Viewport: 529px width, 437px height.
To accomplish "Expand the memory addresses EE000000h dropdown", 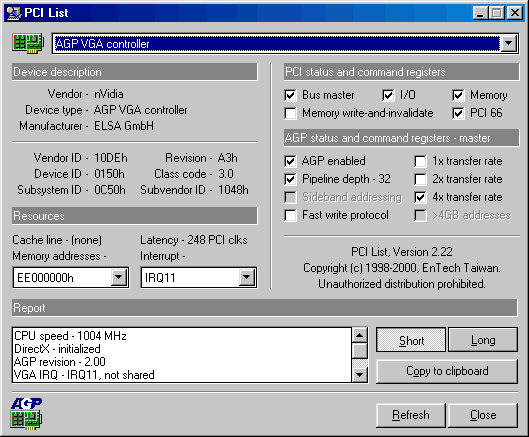I will (x=118, y=277).
